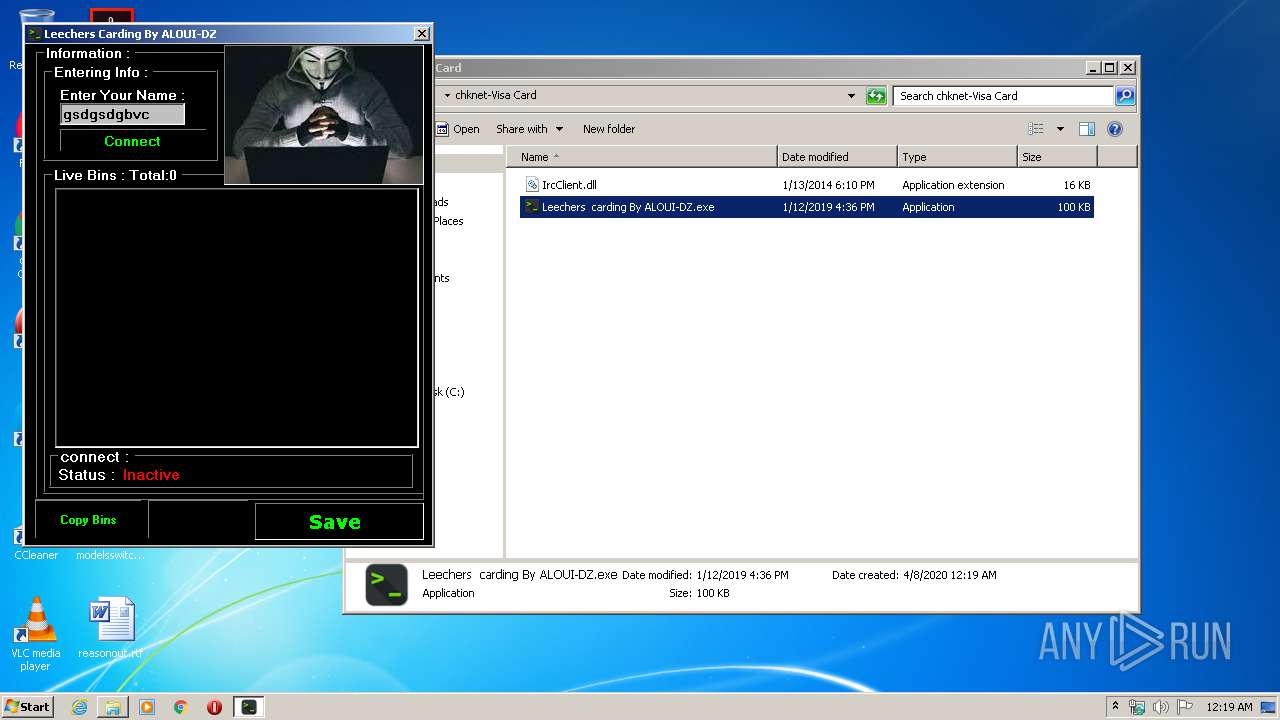Minimize the Explorer window
Viewport: 1280px width, 720px height.
(x=1092, y=68)
